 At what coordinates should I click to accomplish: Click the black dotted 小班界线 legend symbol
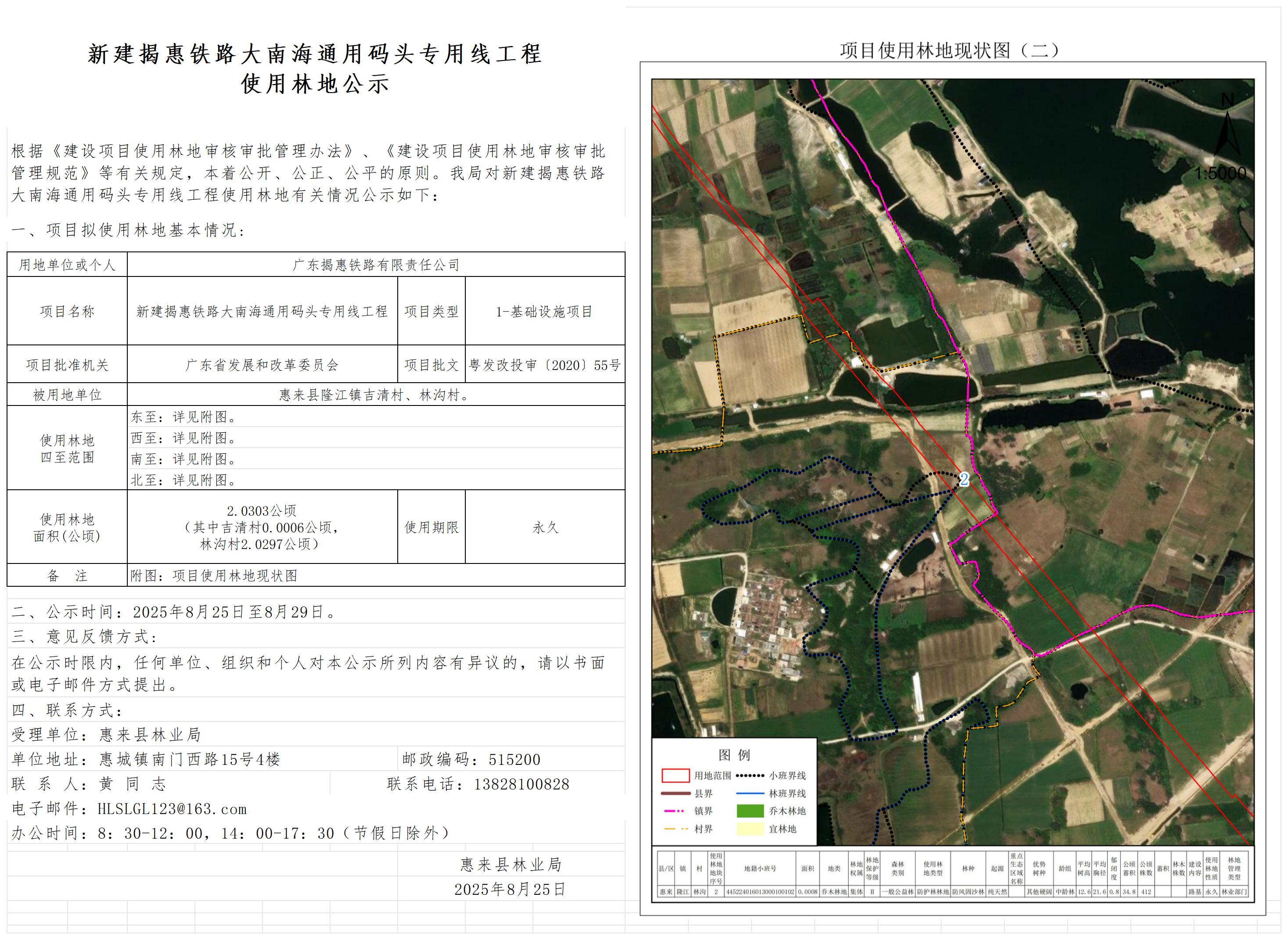point(750,775)
